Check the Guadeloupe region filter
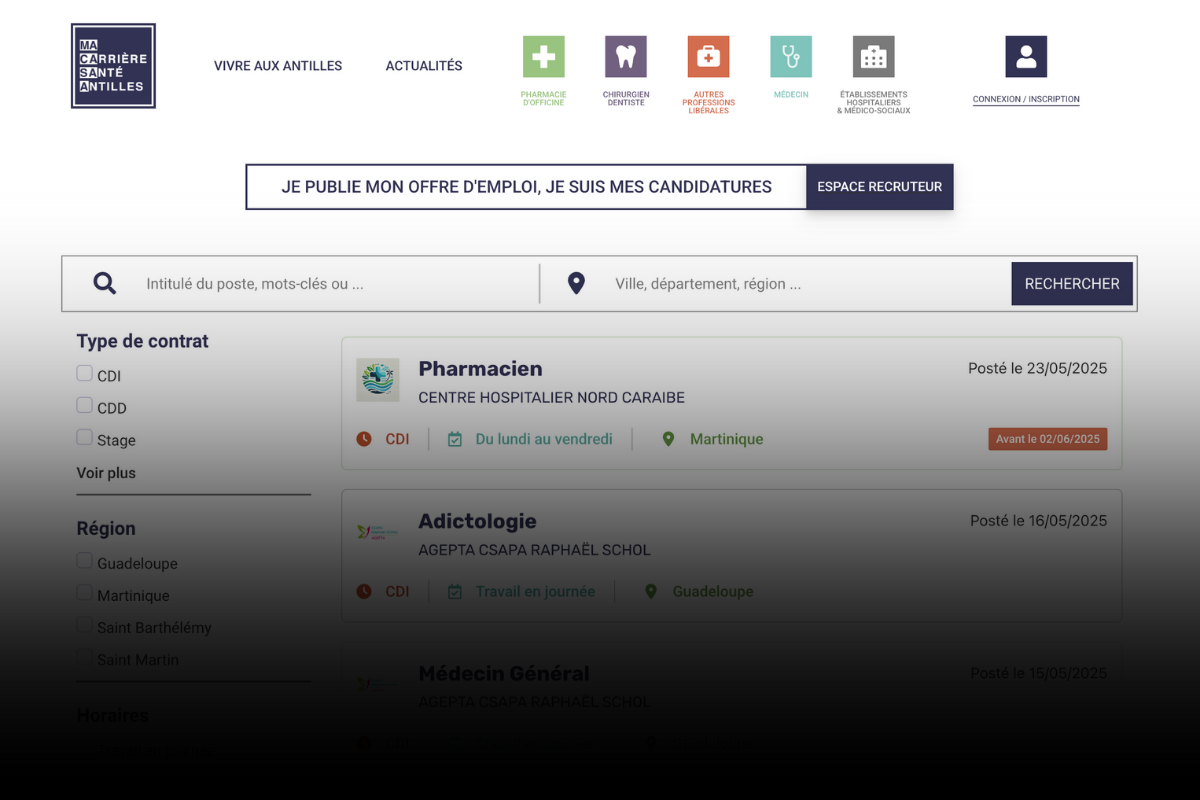 coord(85,562)
